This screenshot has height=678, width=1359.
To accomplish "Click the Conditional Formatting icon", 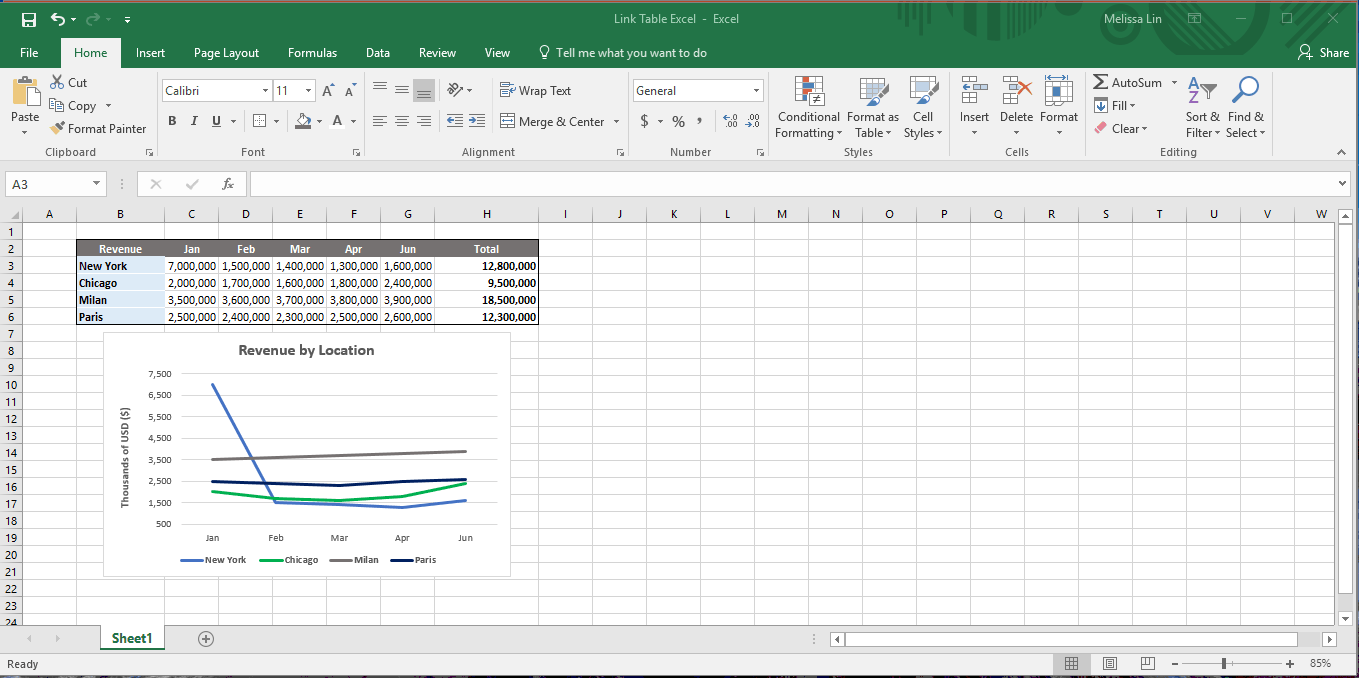I will 808,91.
